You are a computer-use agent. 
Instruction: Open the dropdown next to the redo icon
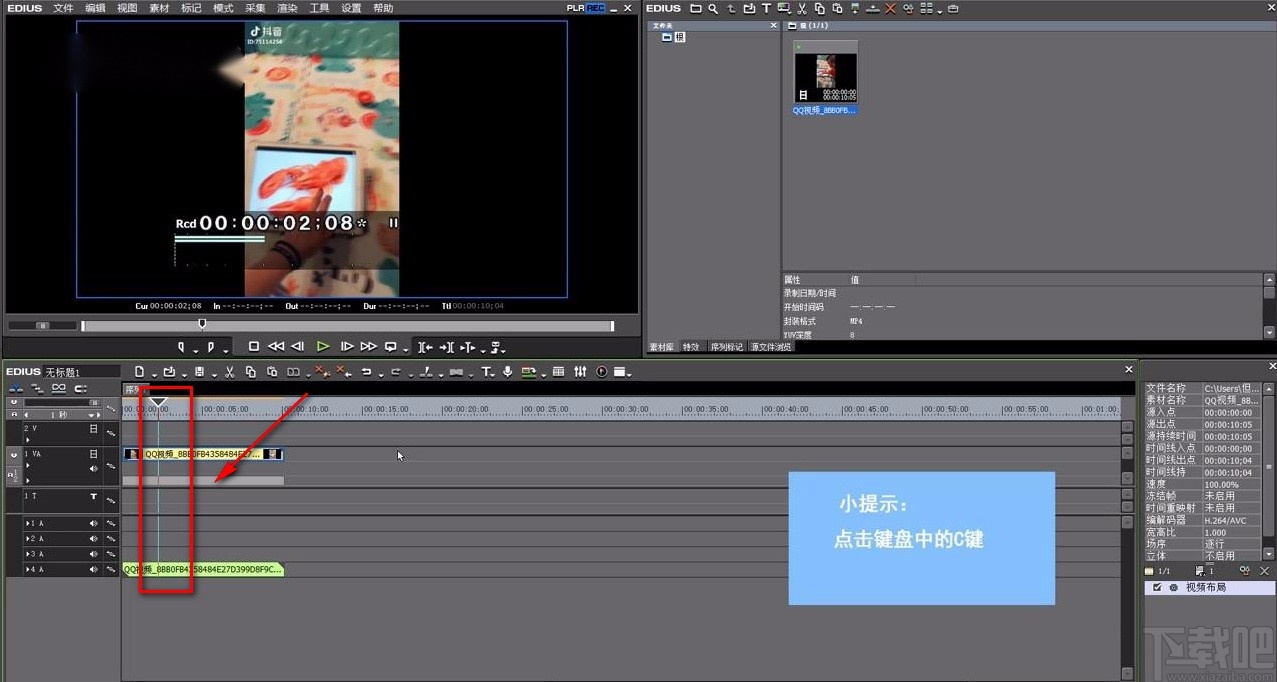tap(411, 371)
